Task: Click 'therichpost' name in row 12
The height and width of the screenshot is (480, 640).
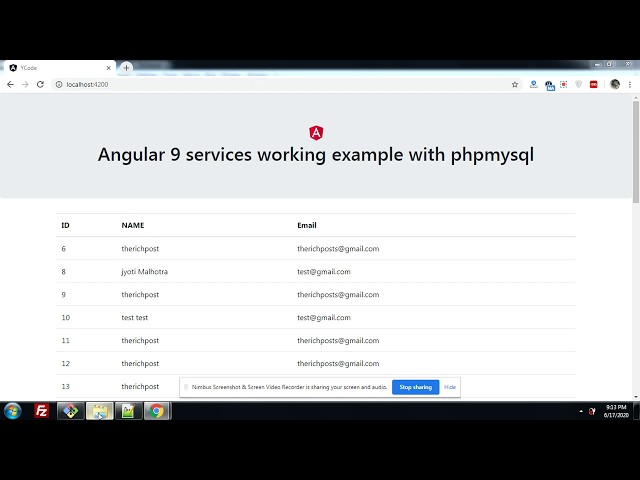Action: click(140, 364)
